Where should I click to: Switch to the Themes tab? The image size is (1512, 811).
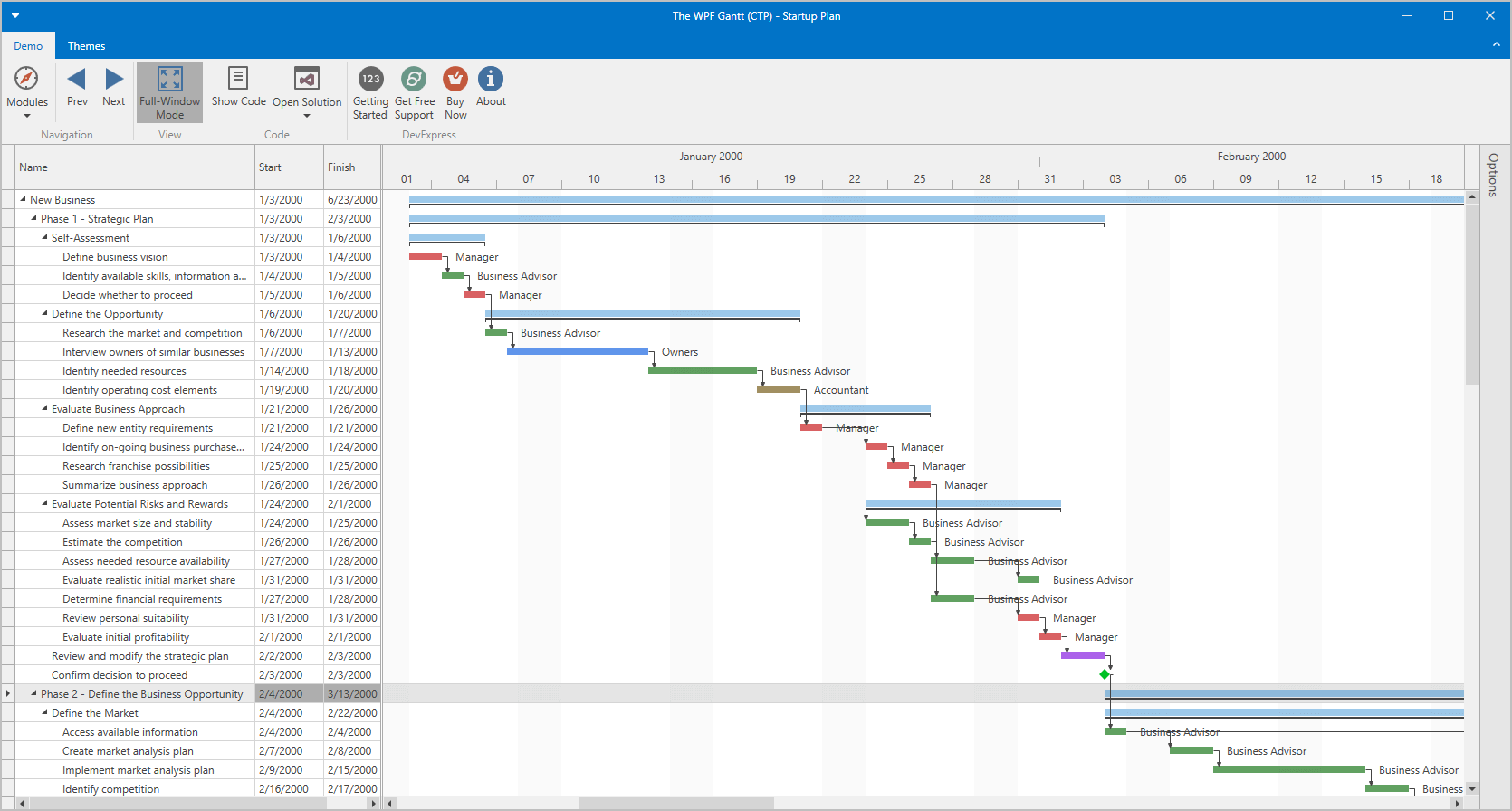[x=86, y=46]
